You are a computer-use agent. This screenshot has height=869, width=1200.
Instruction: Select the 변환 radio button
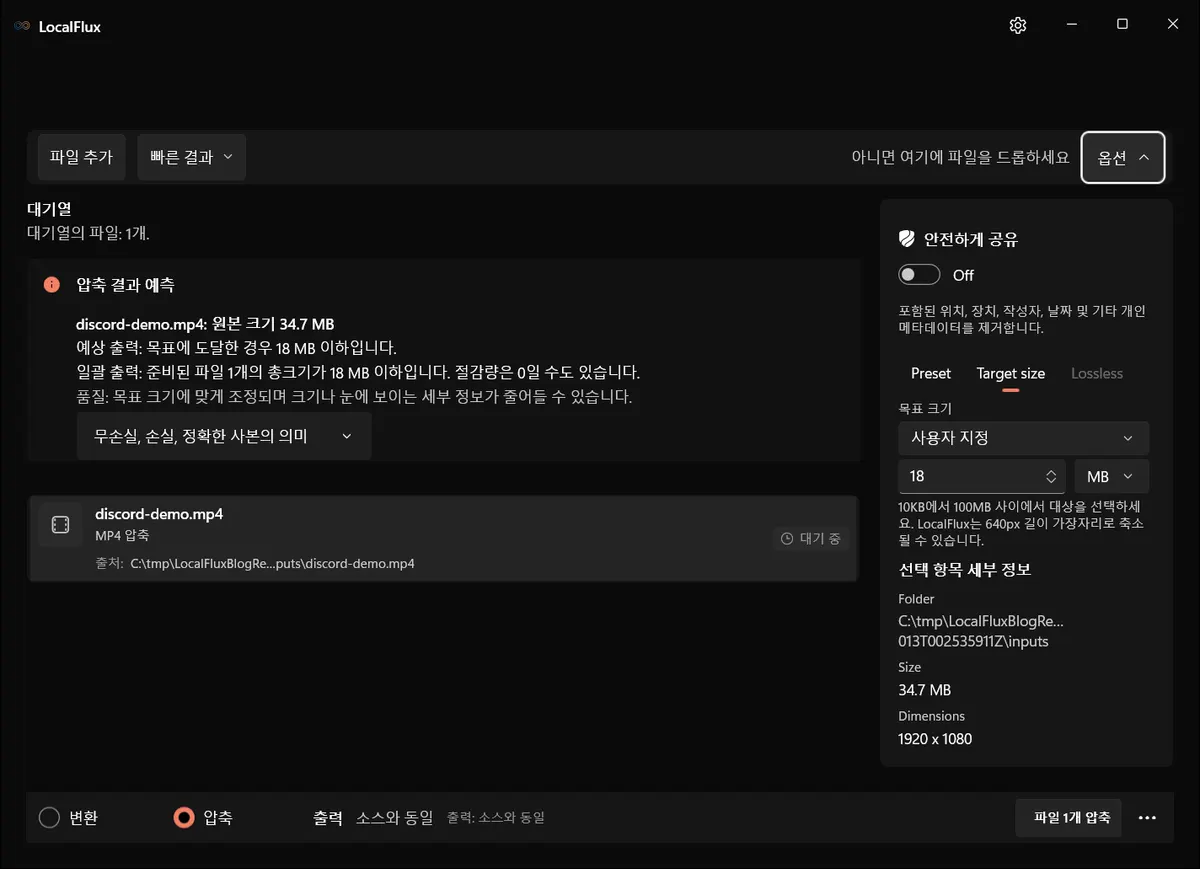tap(50, 818)
